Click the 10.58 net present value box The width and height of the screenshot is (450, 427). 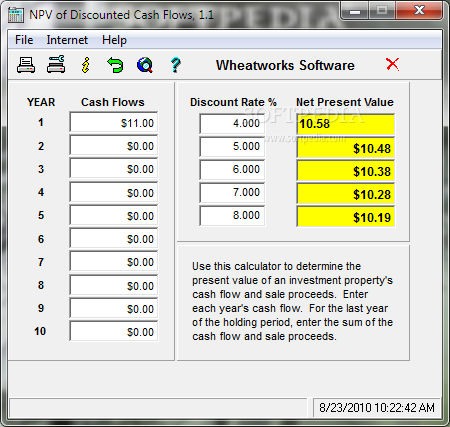(x=345, y=124)
